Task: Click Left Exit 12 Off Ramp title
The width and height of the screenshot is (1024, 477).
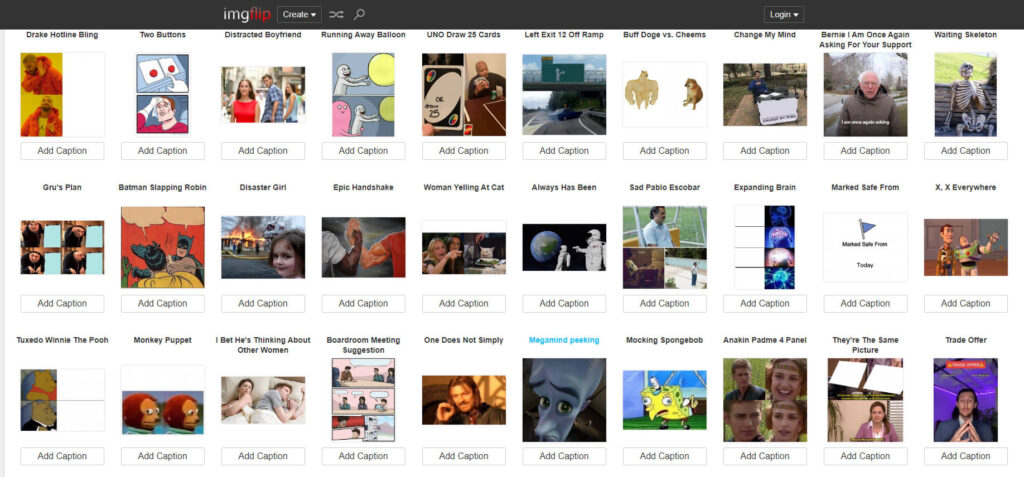Action: pos(564,35)
